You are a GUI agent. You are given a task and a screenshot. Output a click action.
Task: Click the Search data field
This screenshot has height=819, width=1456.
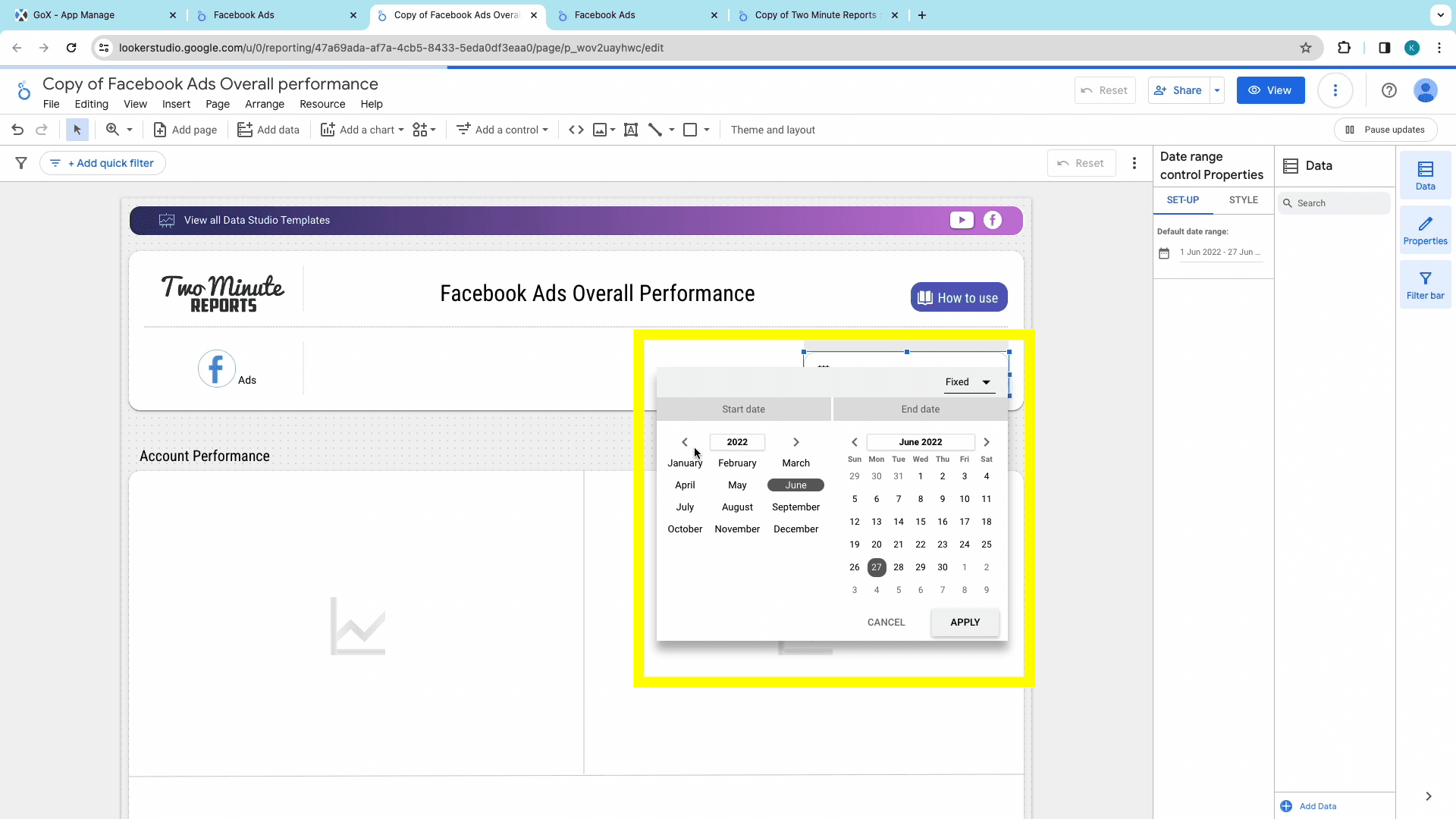tap(1335, 203)
